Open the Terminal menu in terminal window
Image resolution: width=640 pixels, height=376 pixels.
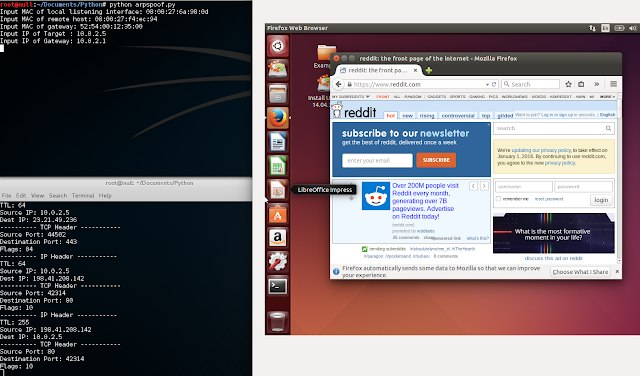pyautogui.click(x=83, y=196)
